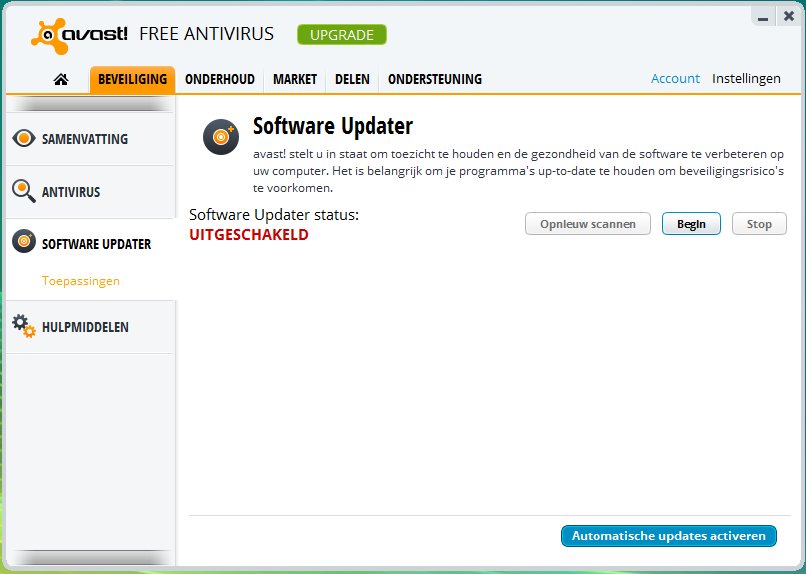Viewport: 806px width, 574px height.
Task: Select Toepassingen under Software Updater
Action: pos(81,281)
